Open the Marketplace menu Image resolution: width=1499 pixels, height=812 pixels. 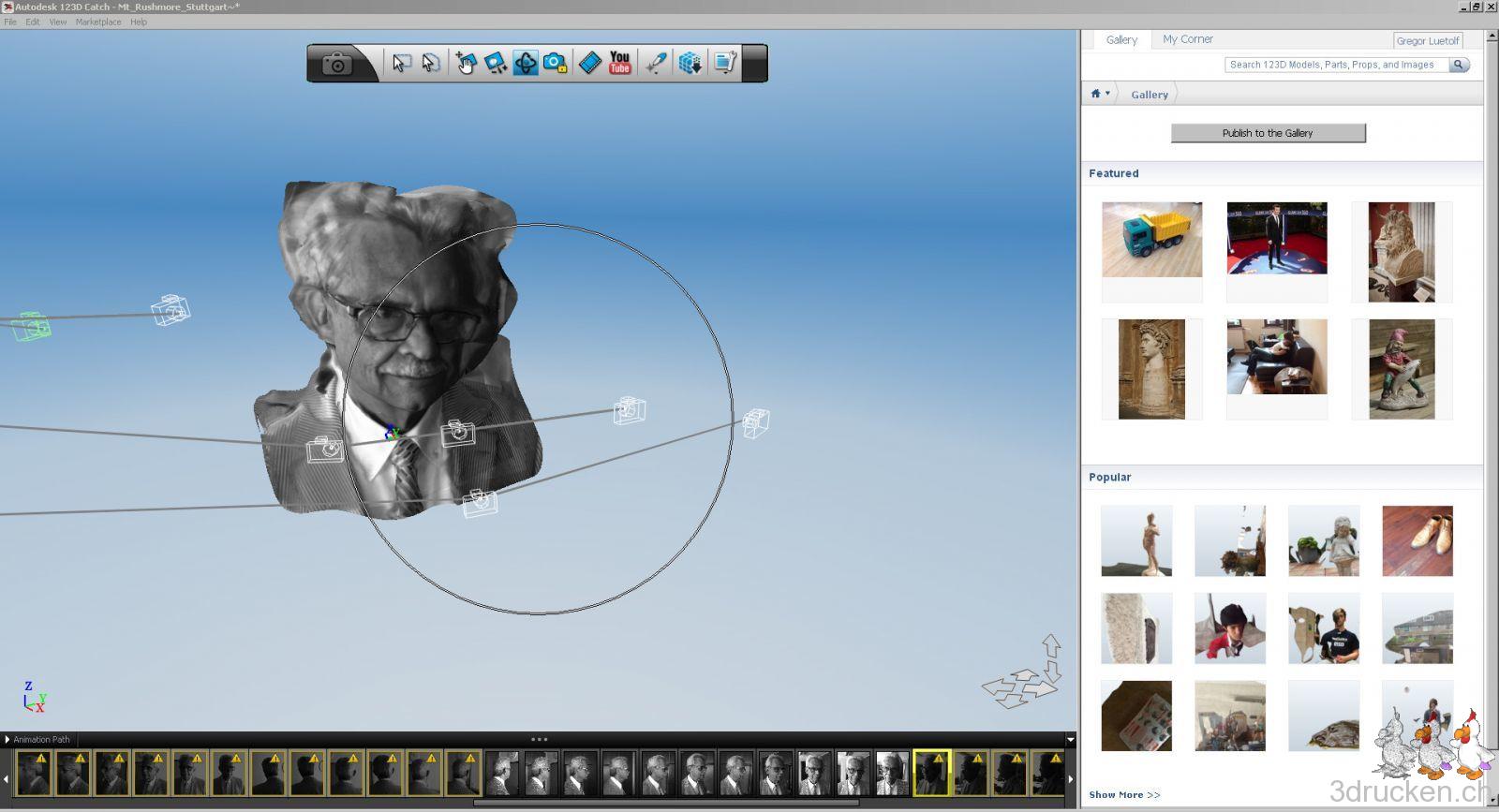[x=98, y=22]
